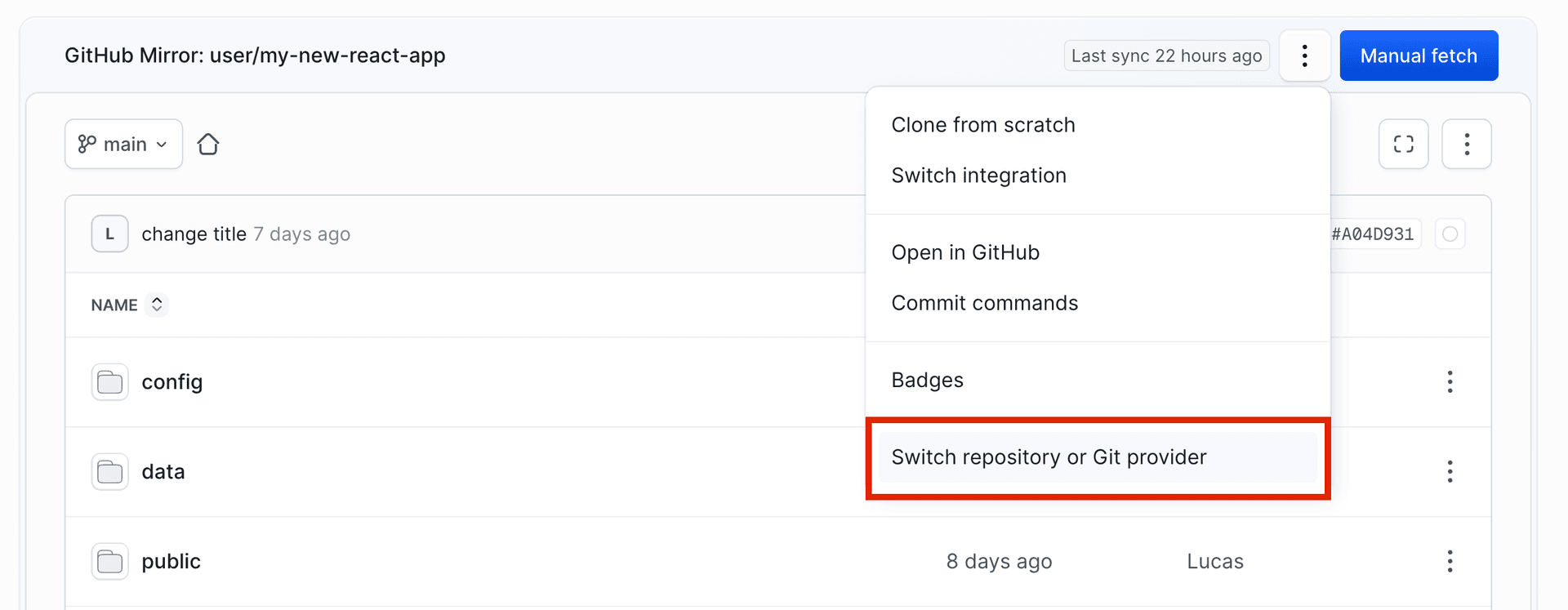Open the main branch dropdown
Viewport: 1568px width, 610px height.
click(x=123, y=144)
